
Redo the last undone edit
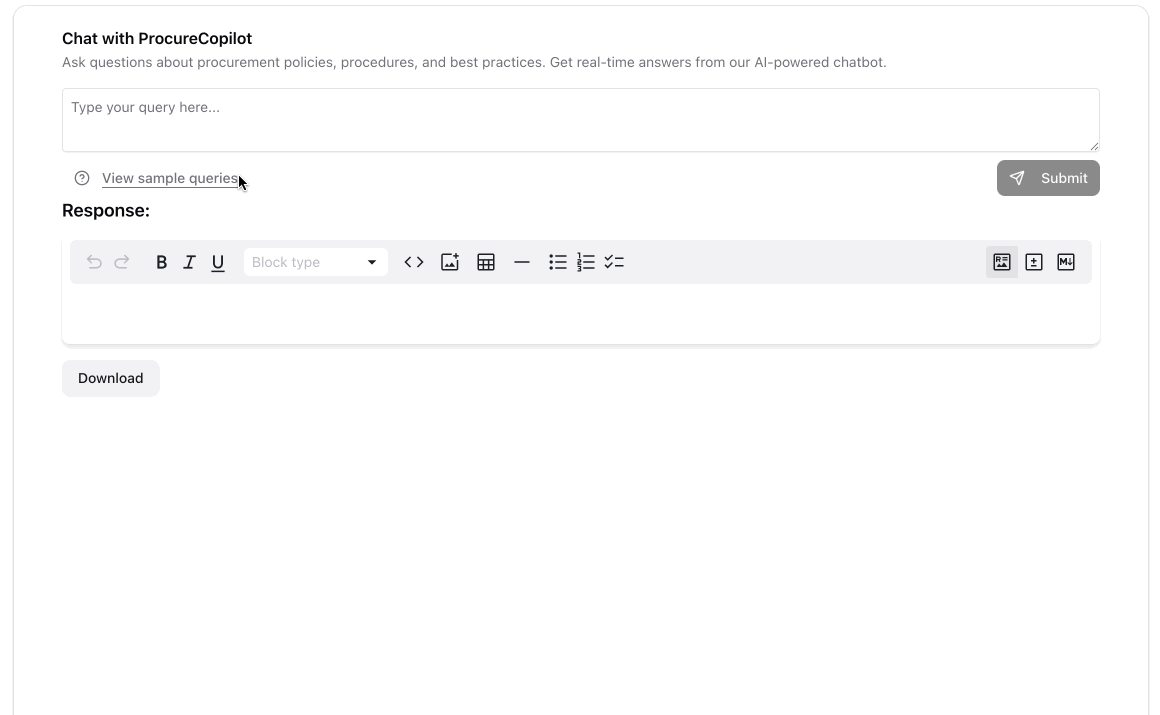[x=122, y=262]
